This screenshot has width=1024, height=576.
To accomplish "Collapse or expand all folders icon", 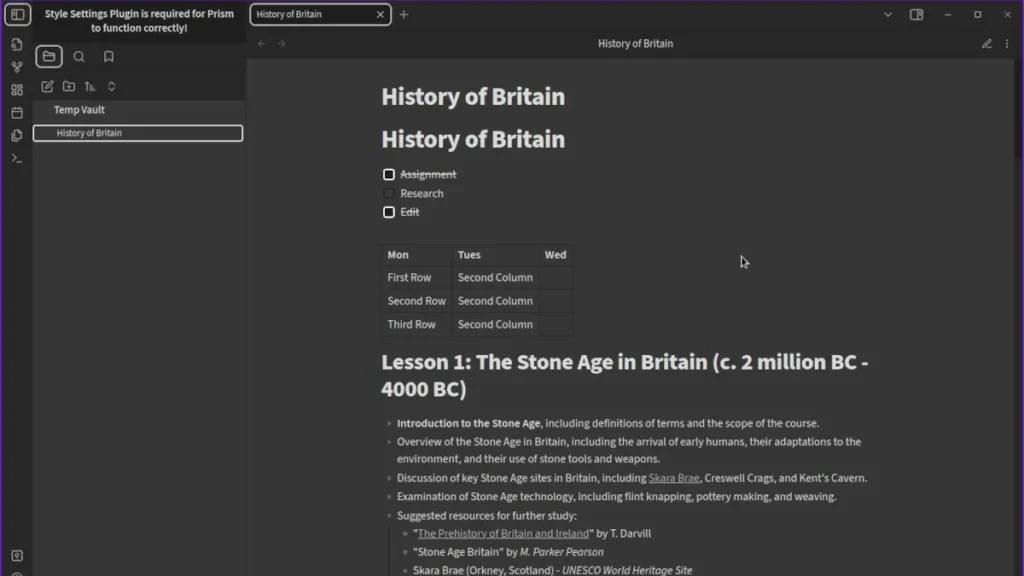I will tap(112, 86).
